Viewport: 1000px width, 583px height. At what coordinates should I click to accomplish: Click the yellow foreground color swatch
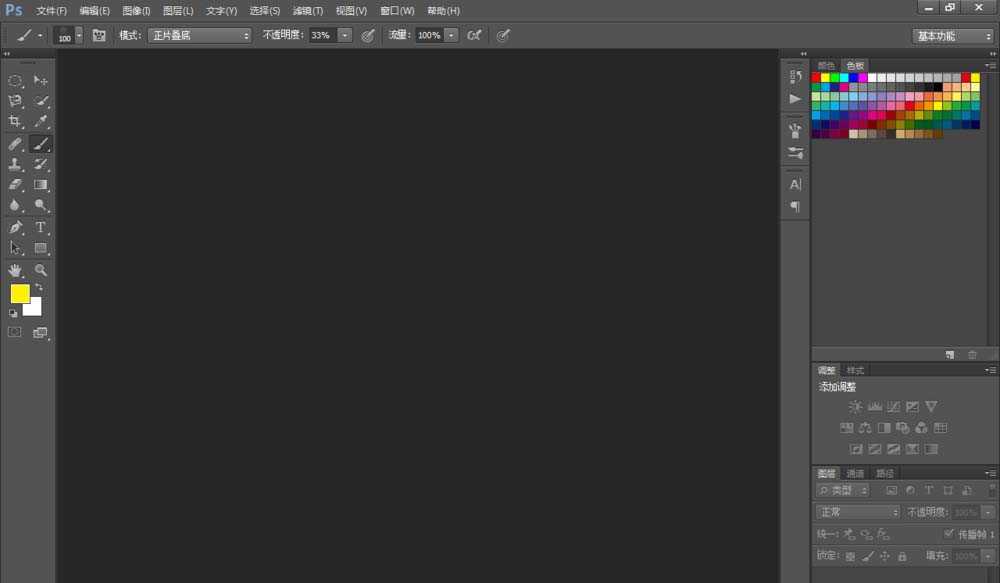(19, 293)
